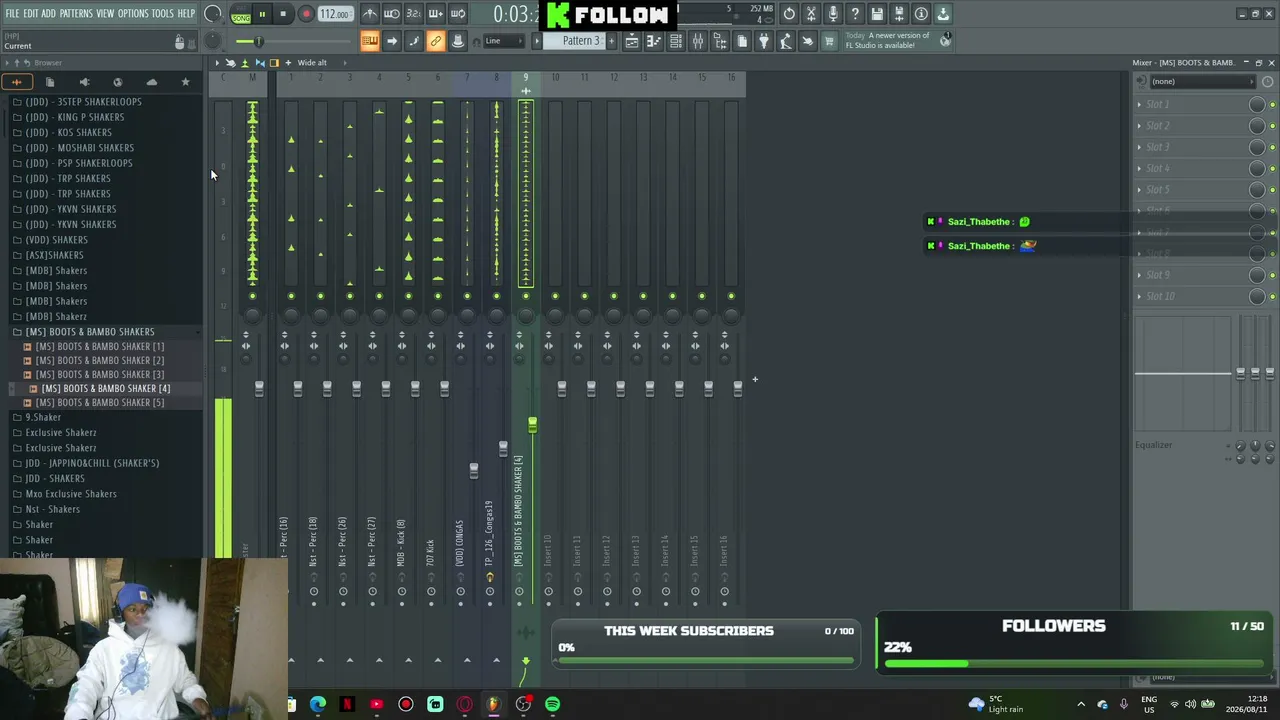Open the HELP menu

[x=187, y=14]
